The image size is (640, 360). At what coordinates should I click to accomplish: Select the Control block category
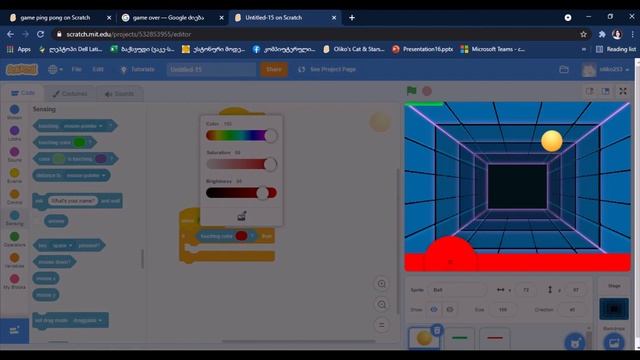coord(14,197)
